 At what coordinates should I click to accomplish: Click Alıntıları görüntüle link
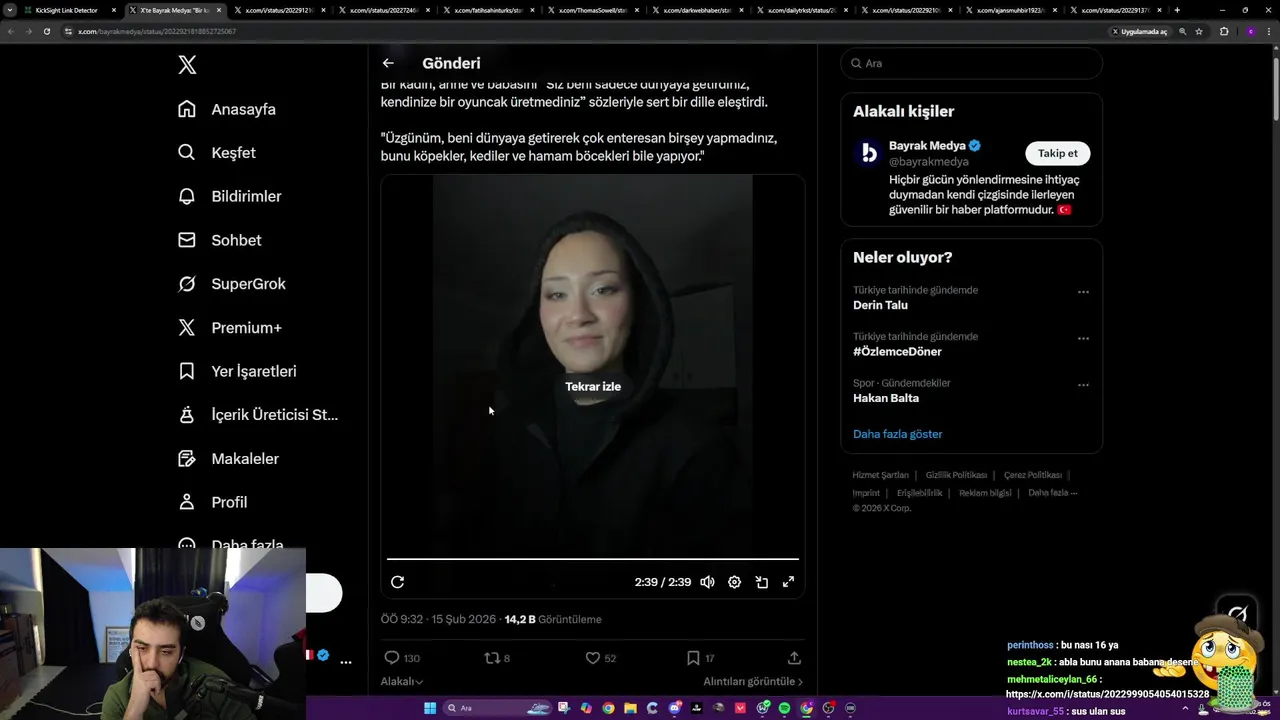coord(753,681)
